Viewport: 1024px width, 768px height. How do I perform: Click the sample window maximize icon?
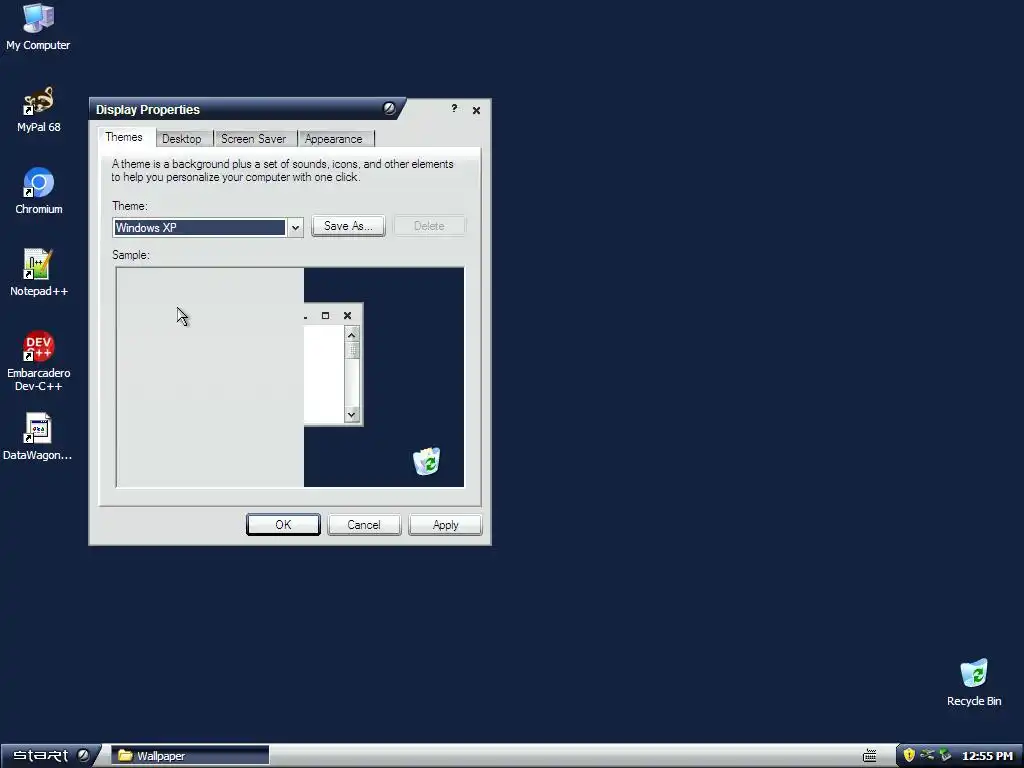point(325,315)
